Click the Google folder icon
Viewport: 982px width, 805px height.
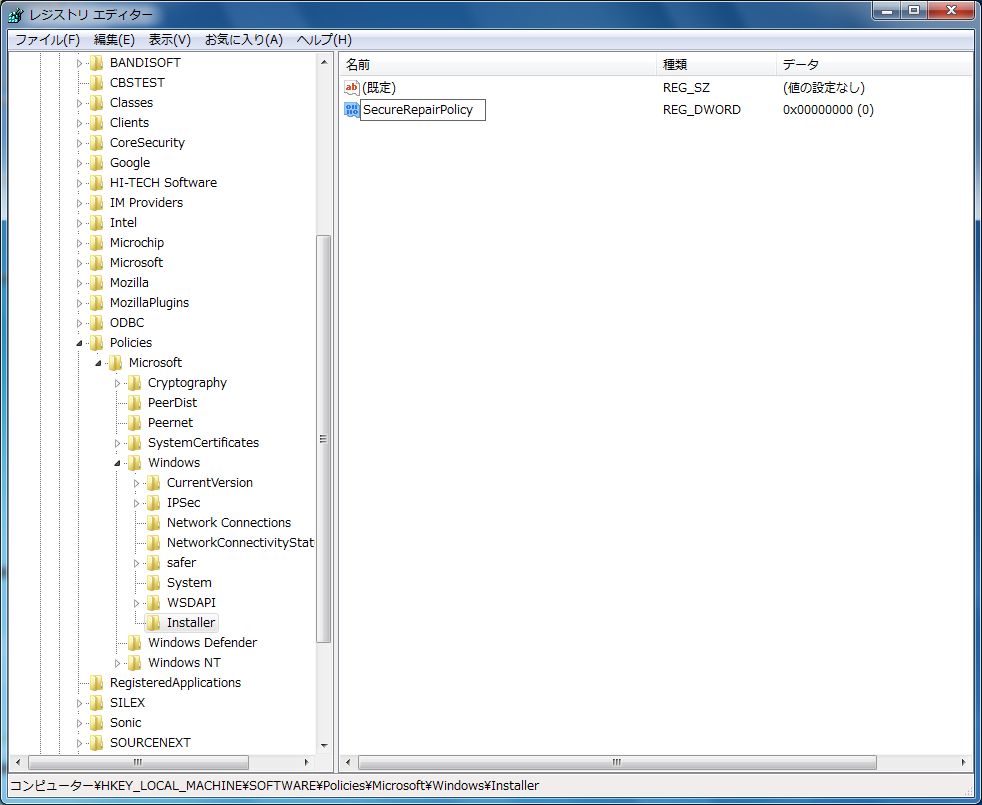pos(96,163)
